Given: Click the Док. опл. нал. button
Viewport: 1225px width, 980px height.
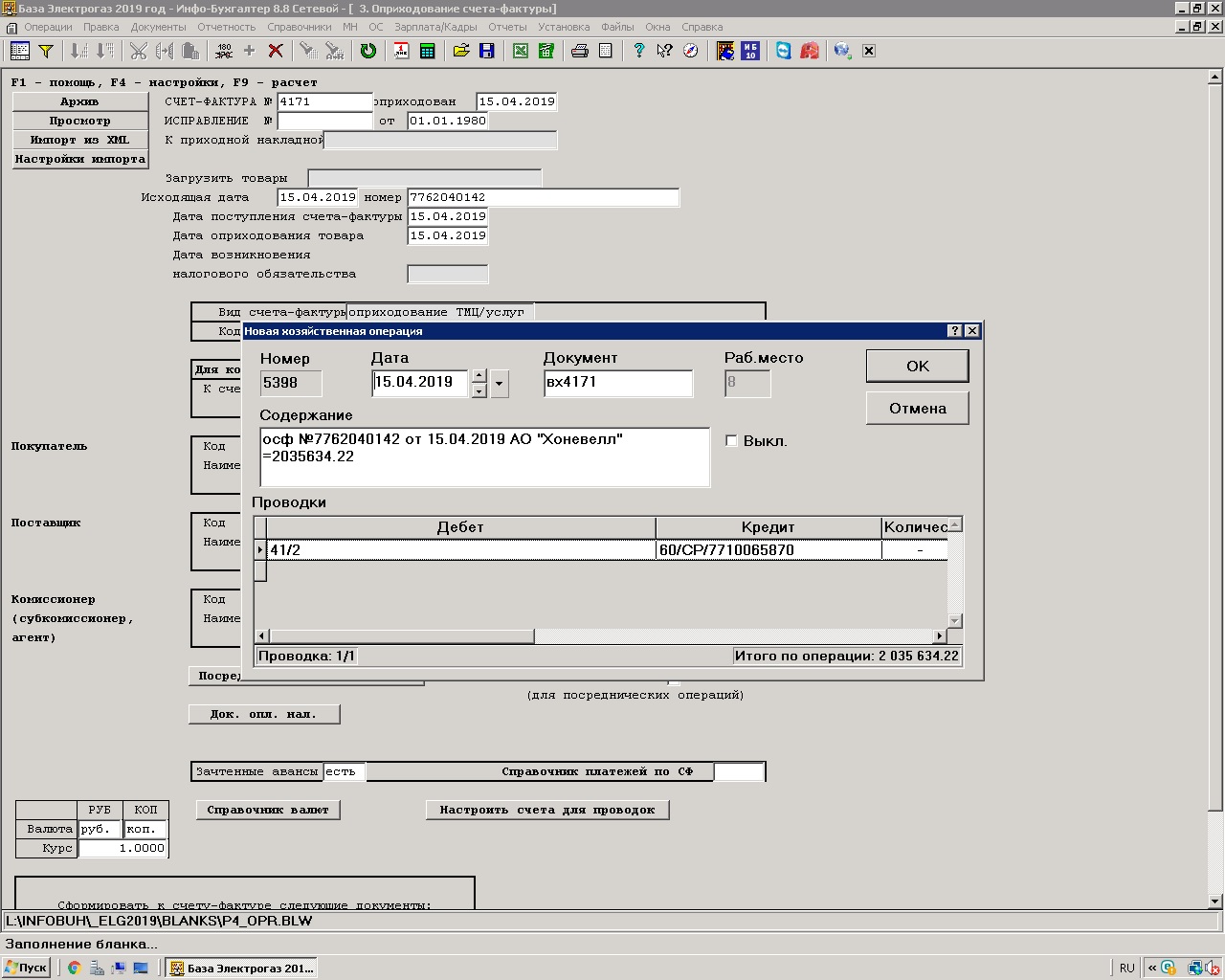Looking at the screenshot, I should [x=264, y=714].
